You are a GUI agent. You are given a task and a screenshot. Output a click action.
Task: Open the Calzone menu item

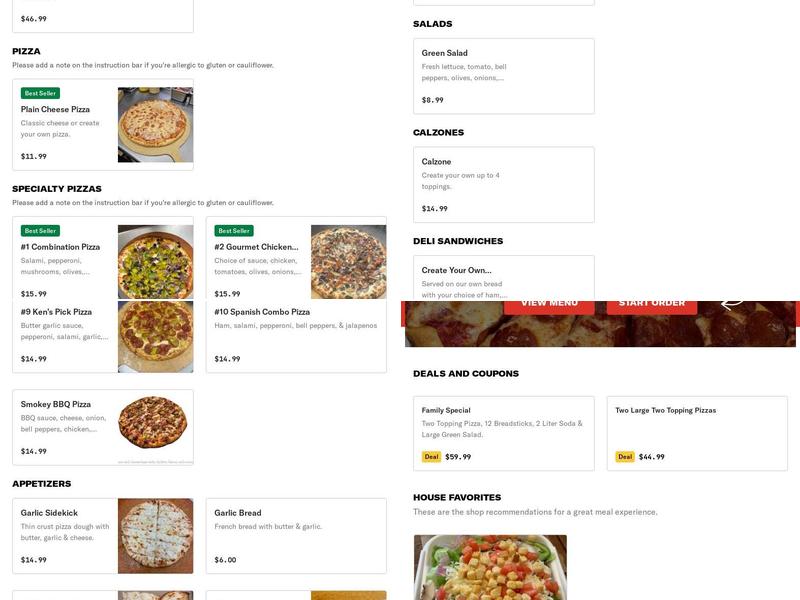click(503, 185)
